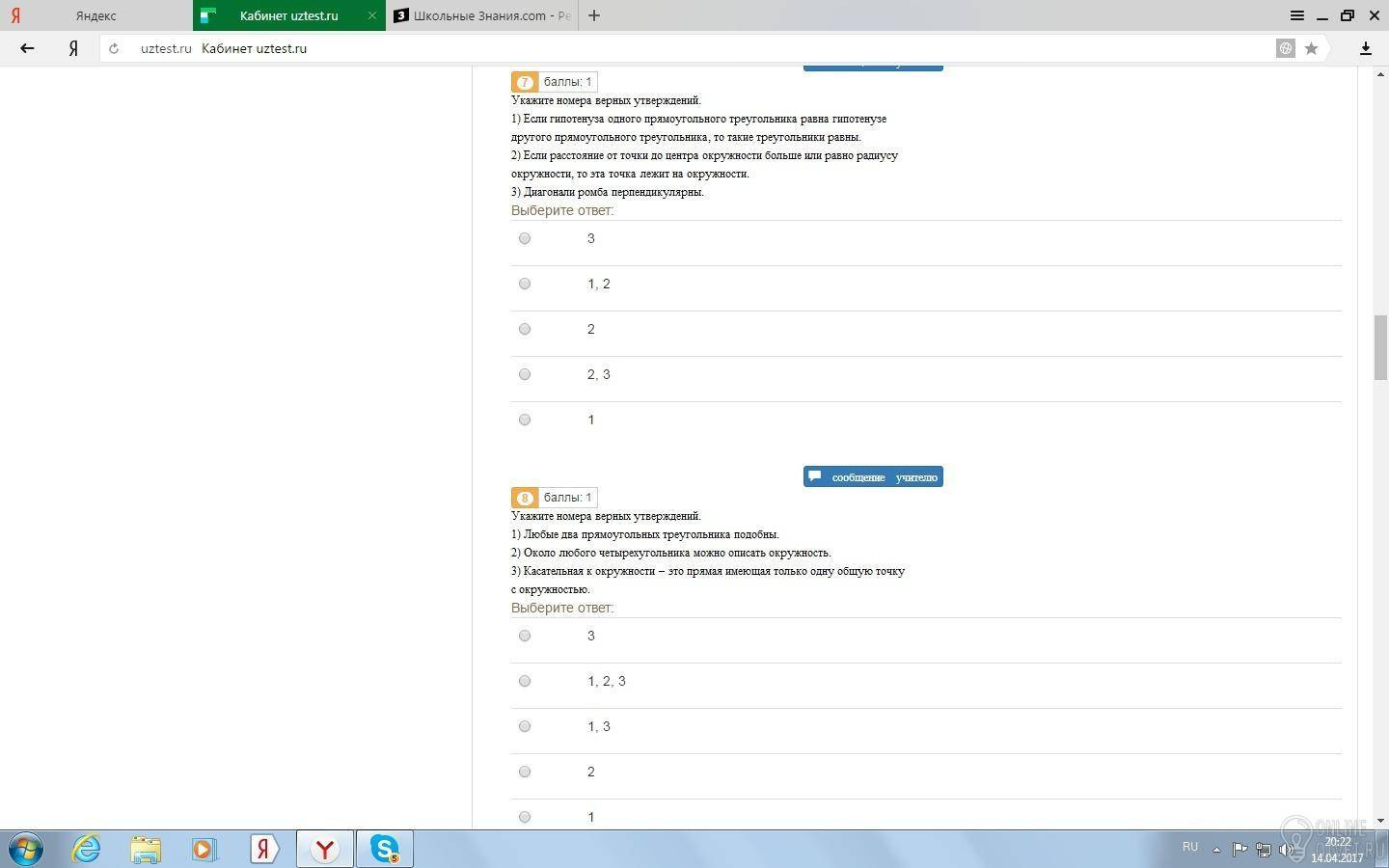Select answer 3 for question 7
Viewport: 1389px width, 868px height.
(x=525, y=238)
